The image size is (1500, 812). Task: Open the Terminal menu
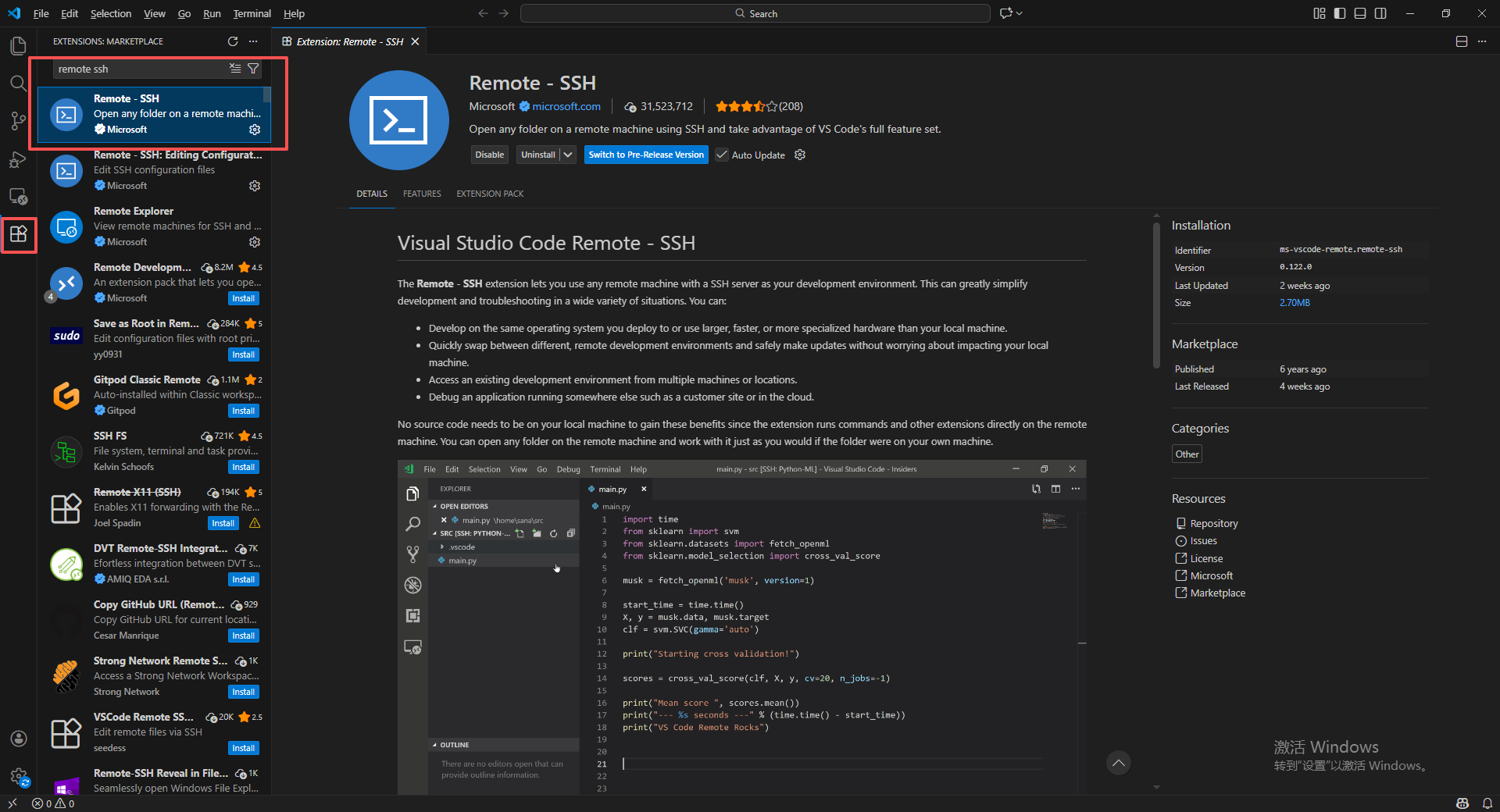(x=252, y=13)
